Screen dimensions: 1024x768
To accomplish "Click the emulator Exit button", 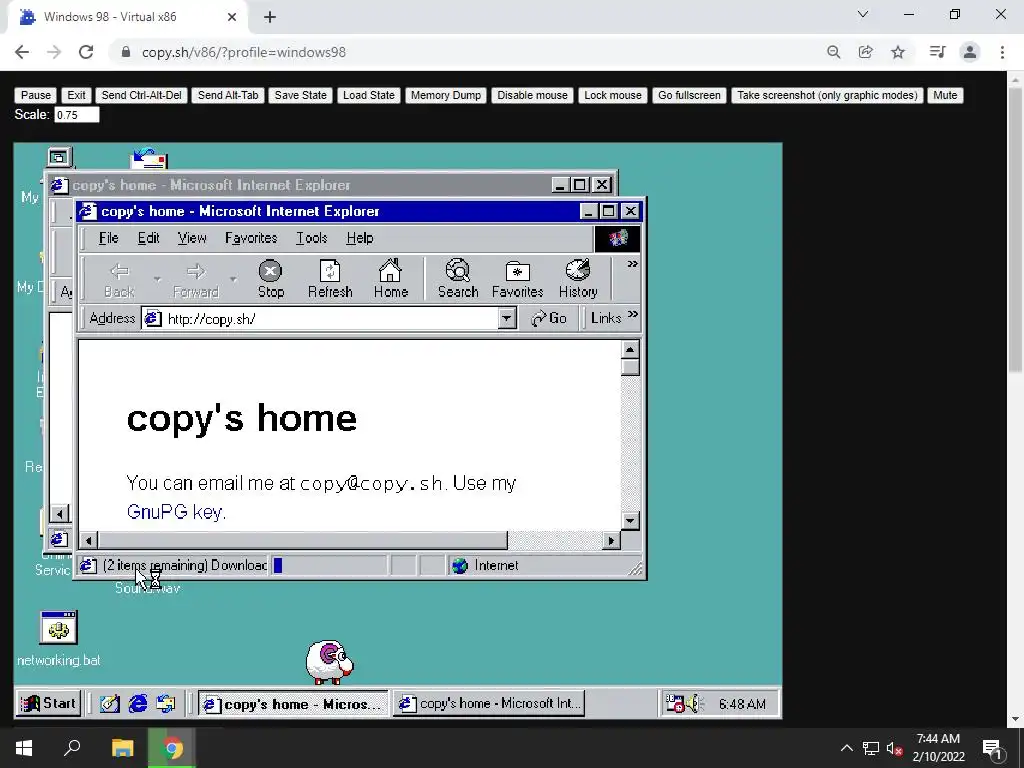I will click(x=76, y=95).
